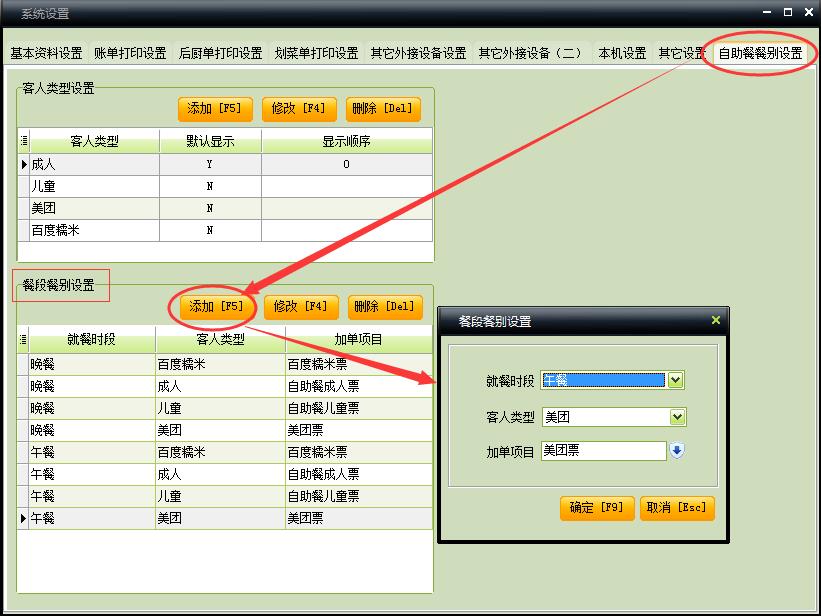Click 成人 guest type in 晚餐 row

click(220, 387)
